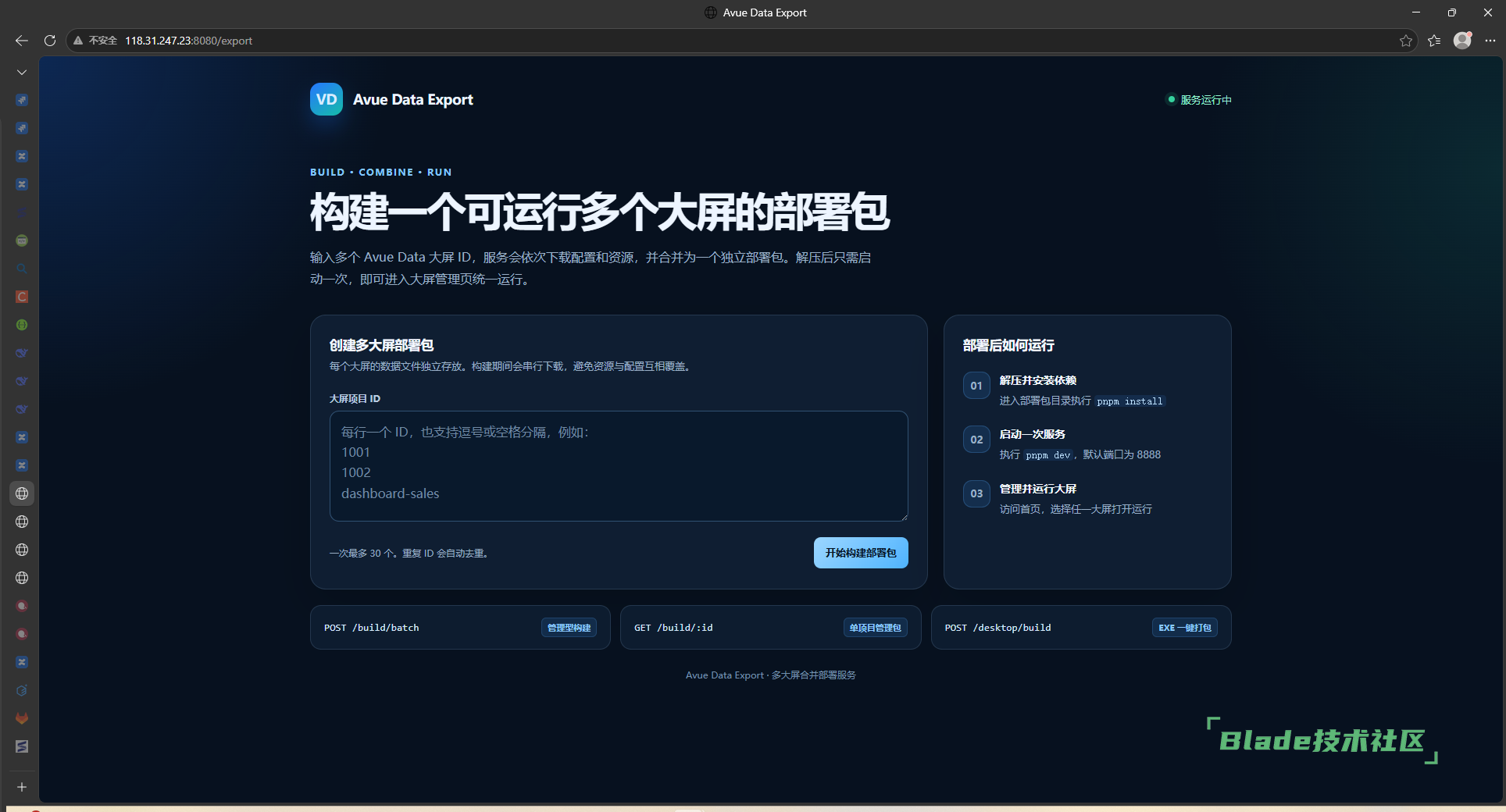Click the VD logo icon
This screenshot has width=1506, height=812.
(327, 99)
